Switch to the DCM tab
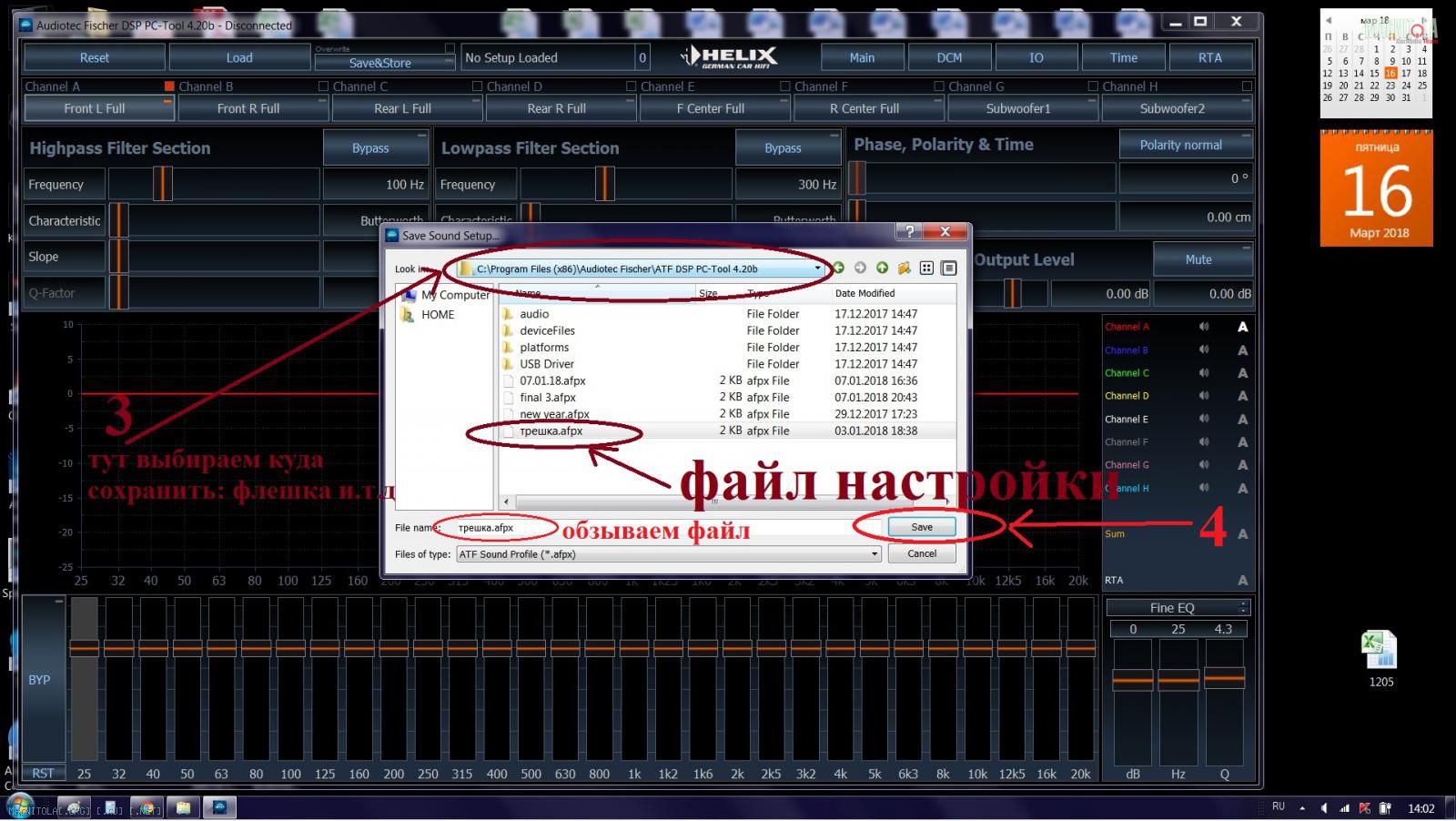The image size is (1456, 821). [x=949, y=57]
